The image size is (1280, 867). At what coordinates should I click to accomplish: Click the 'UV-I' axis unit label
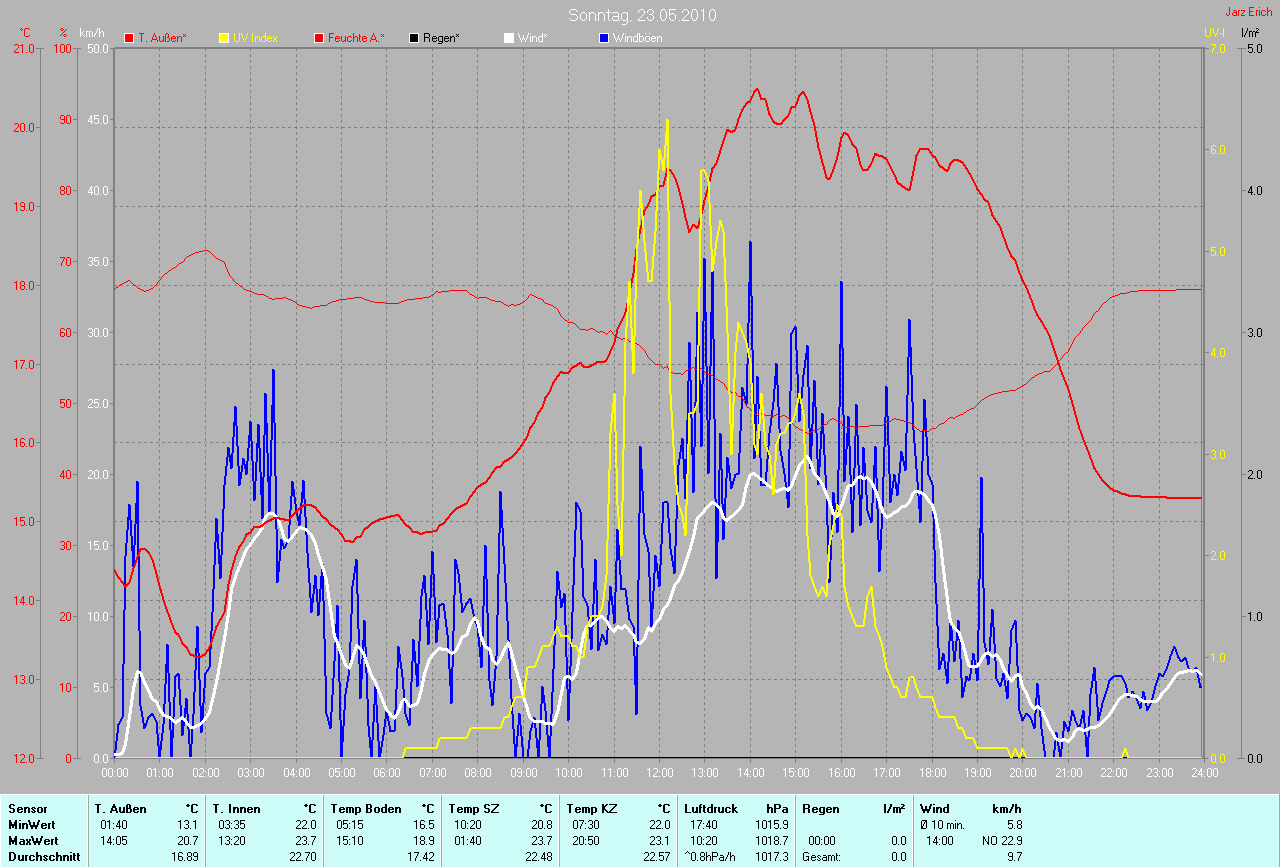(x=1214, y=33)
